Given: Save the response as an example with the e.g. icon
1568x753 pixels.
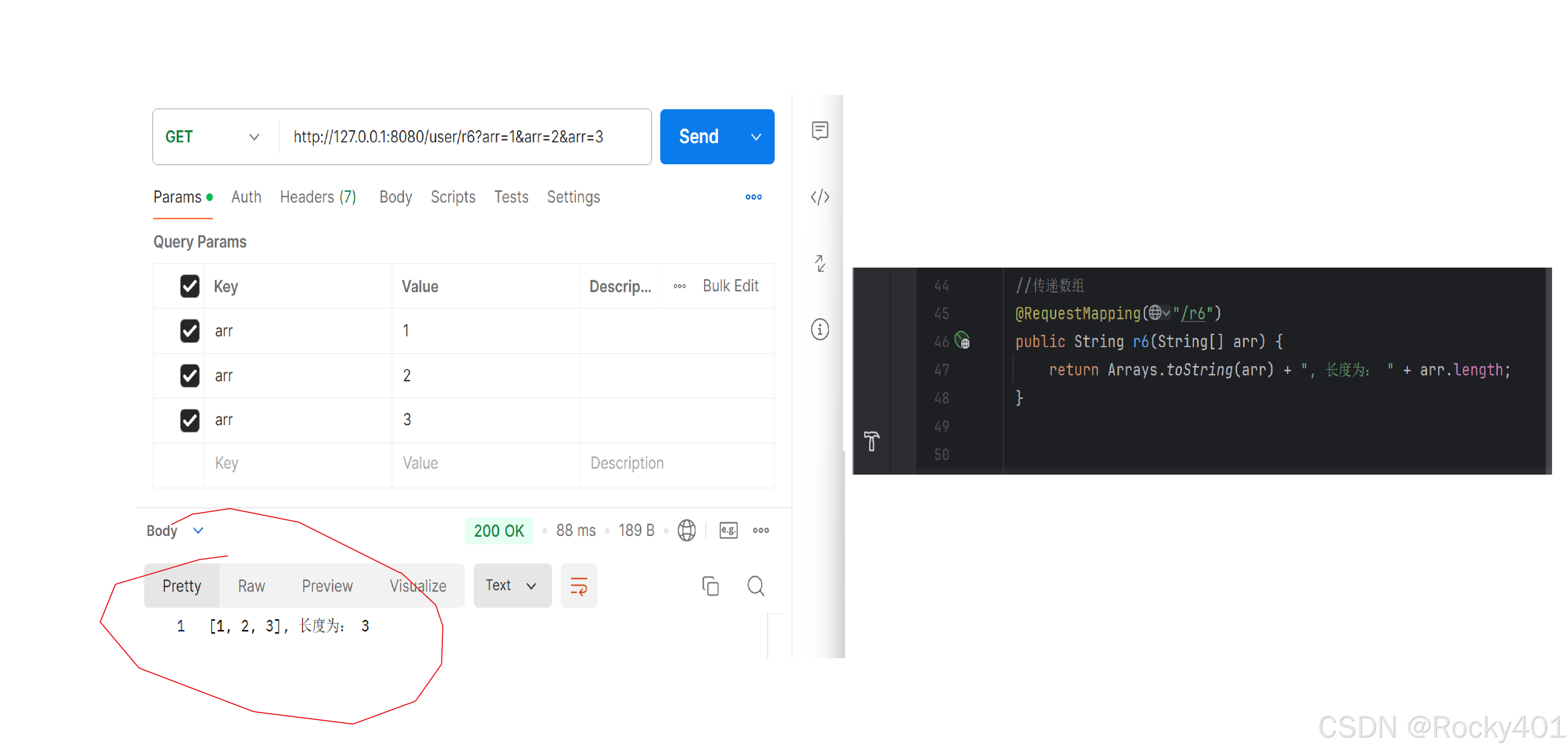Looking at the screenshot, I should (x=728, y=530).
